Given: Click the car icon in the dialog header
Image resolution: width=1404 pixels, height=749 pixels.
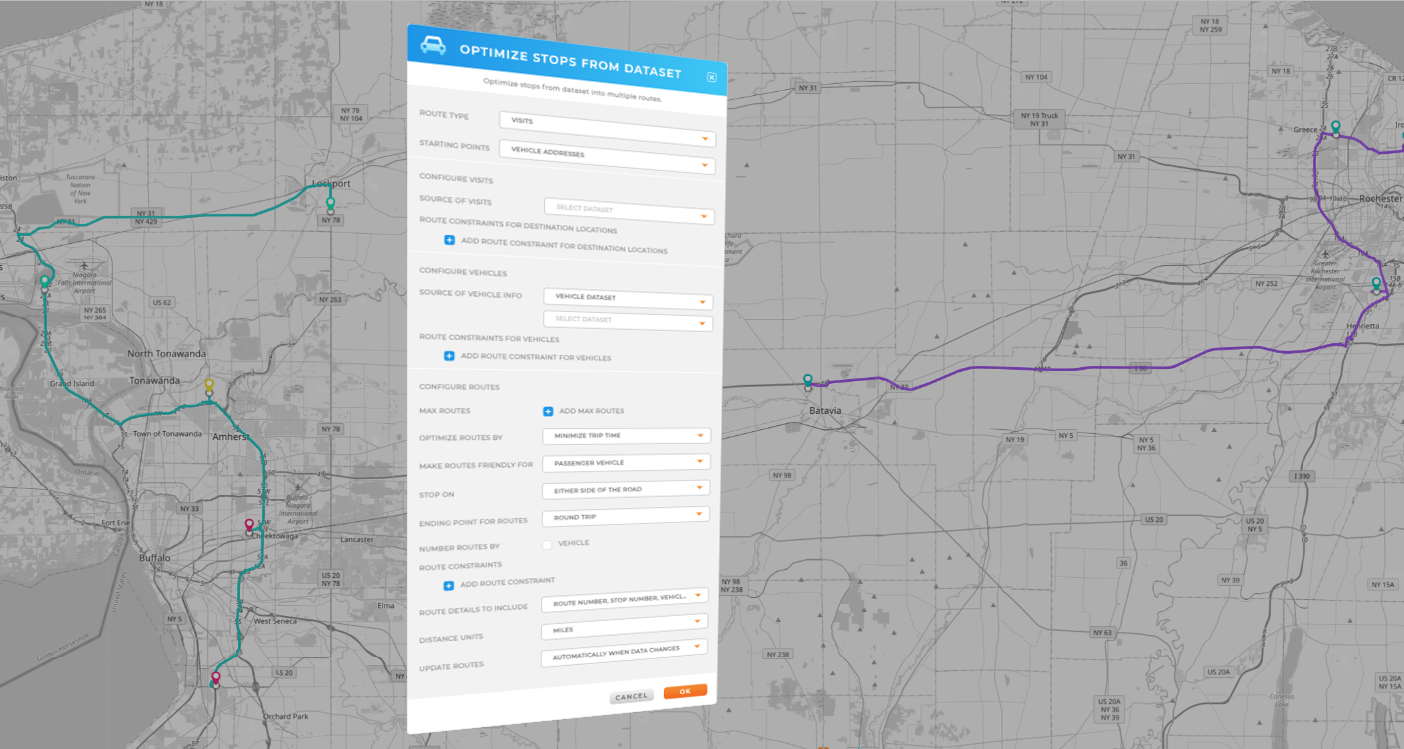Looking at the screenshot, I should click(433, 46).
